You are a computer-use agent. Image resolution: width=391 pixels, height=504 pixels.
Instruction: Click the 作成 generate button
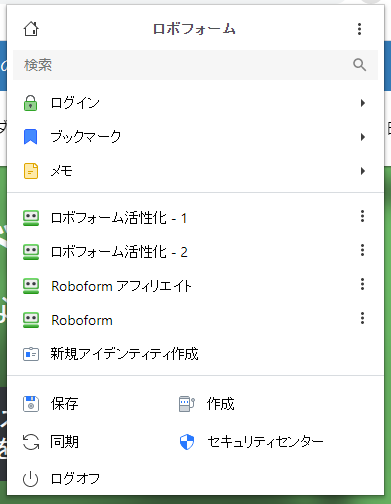click(x=220, y=404)
